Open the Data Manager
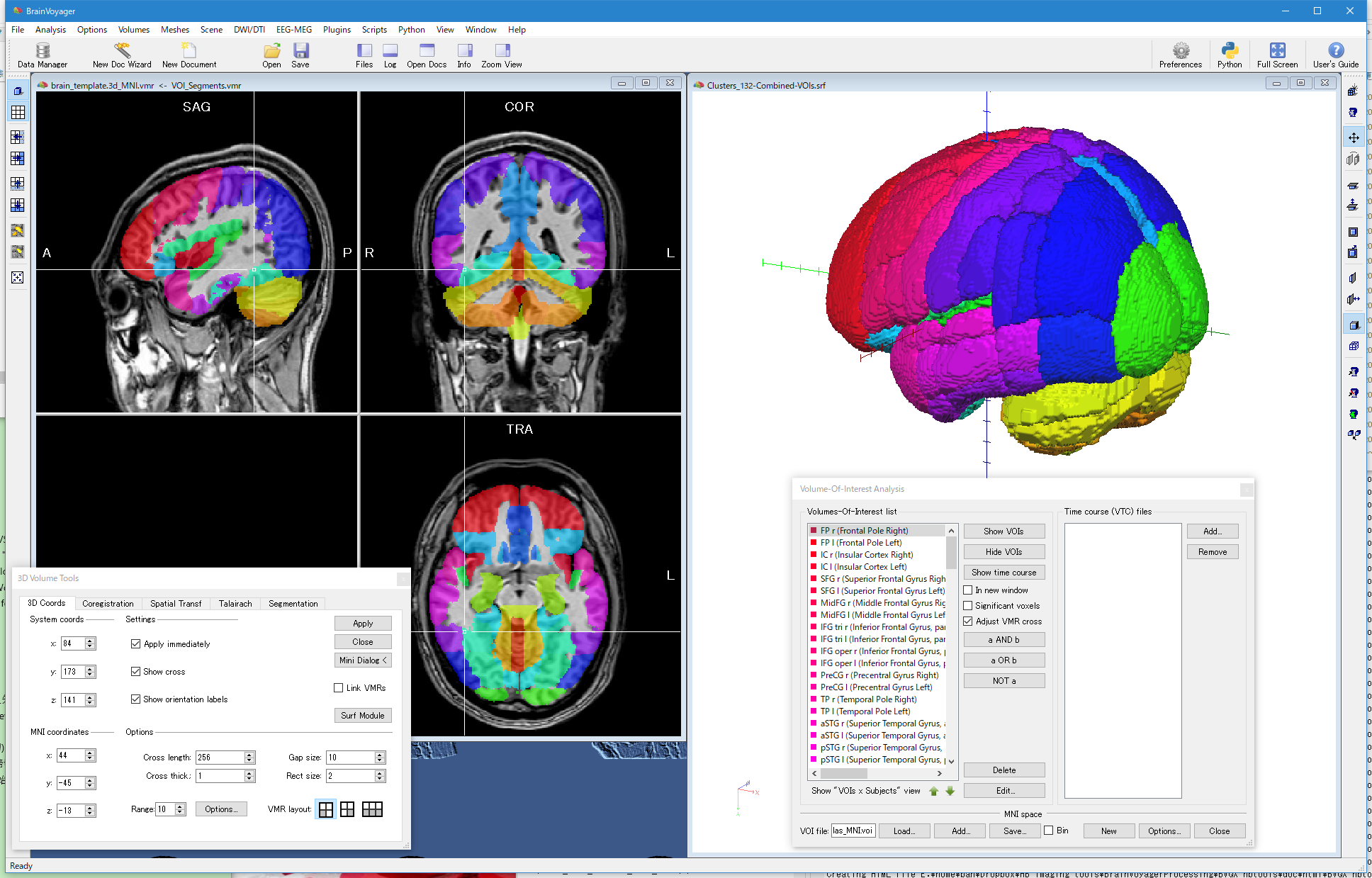The height and width of the screenshot is (878, 1372). 43,55
